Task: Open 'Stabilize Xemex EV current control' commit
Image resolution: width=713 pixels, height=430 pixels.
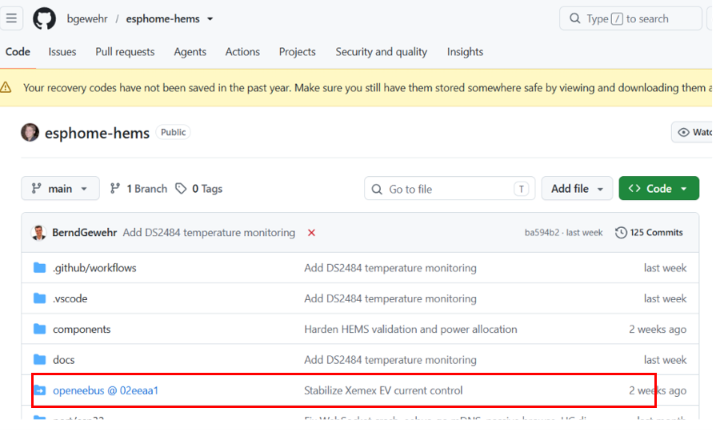Action: pos(383,390)
